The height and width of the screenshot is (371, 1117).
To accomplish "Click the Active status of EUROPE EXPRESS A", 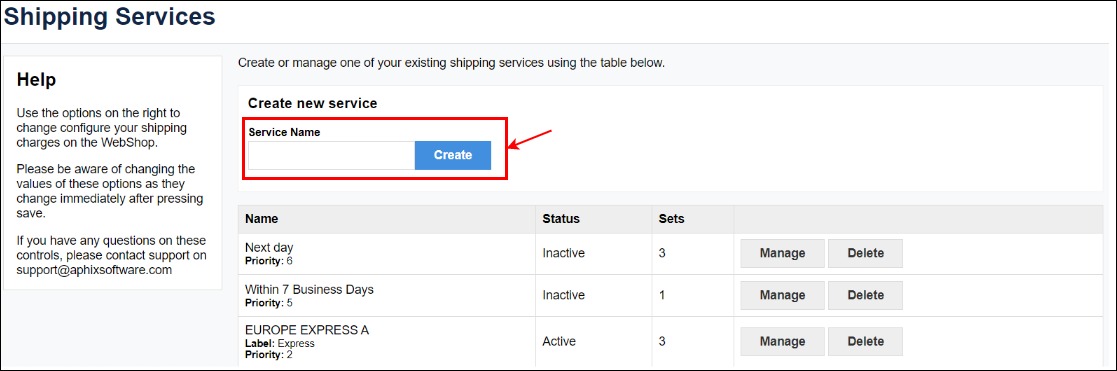I will 558,342.
